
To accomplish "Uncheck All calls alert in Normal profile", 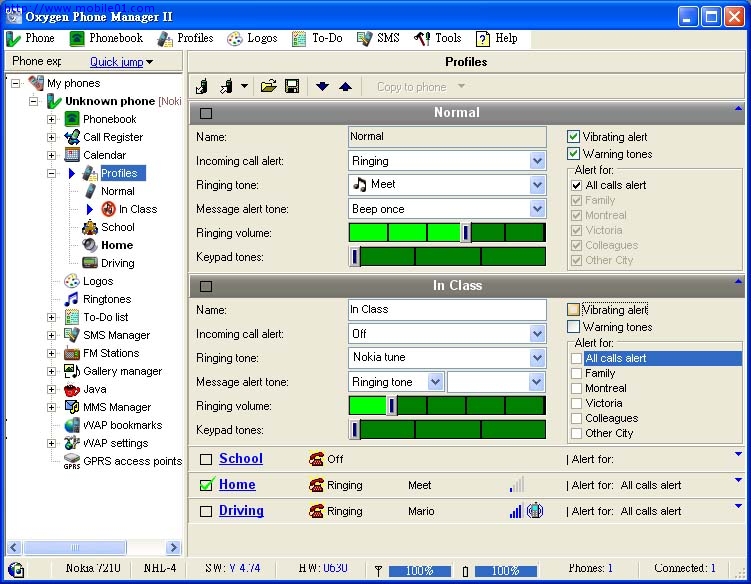I will coord(577,185).
